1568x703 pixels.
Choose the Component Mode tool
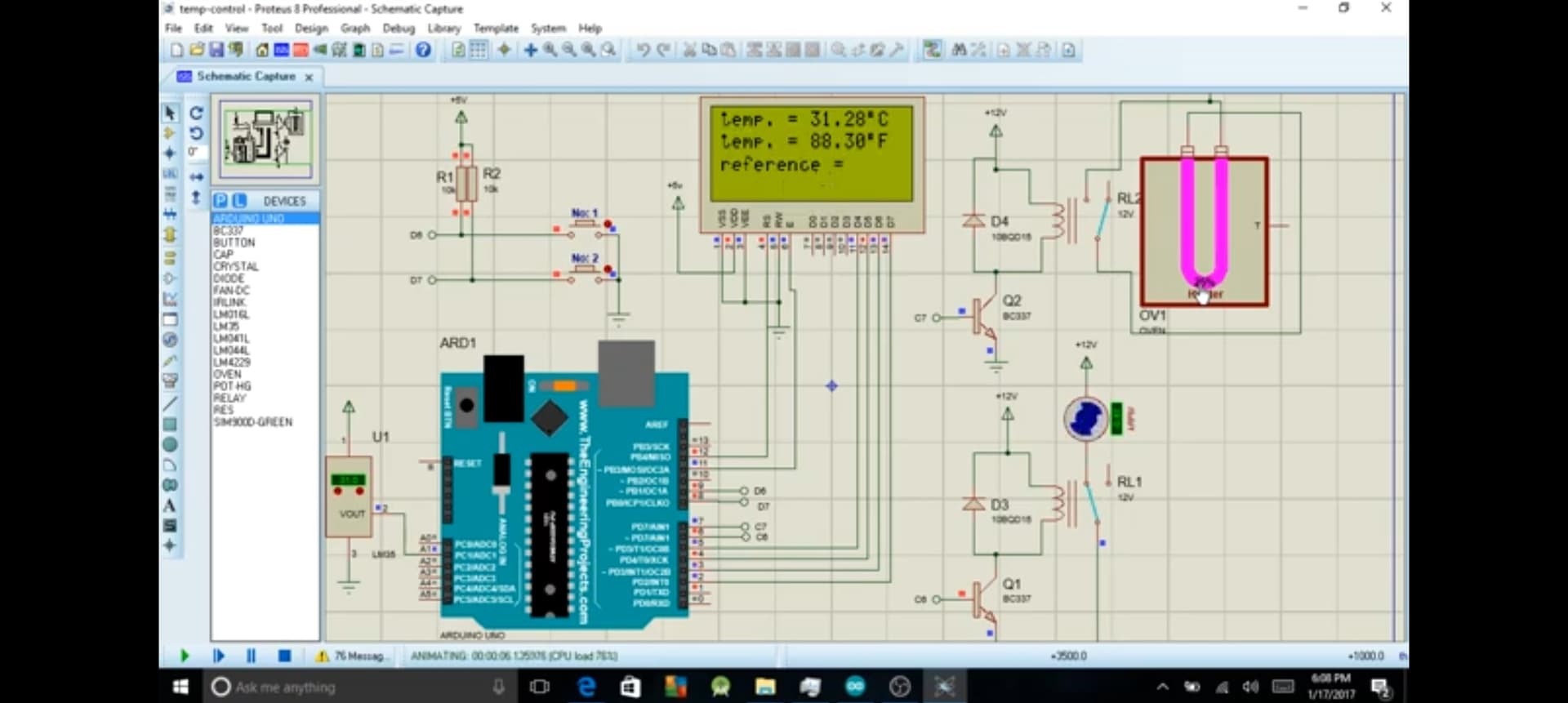pyautogui.click(x=170, y=133)
